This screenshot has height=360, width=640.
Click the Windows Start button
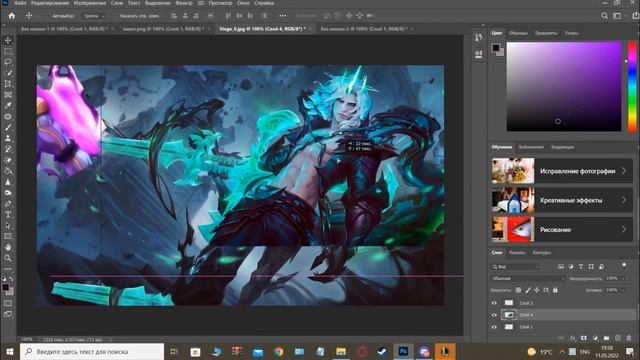[x=9, y=351]
